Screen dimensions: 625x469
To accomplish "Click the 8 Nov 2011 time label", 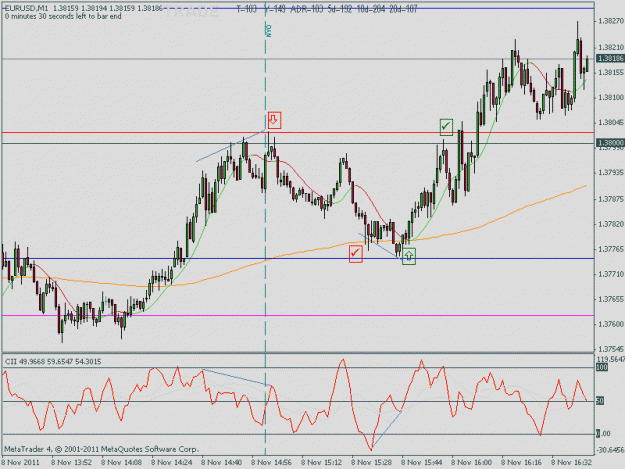I will pos(21,462).
